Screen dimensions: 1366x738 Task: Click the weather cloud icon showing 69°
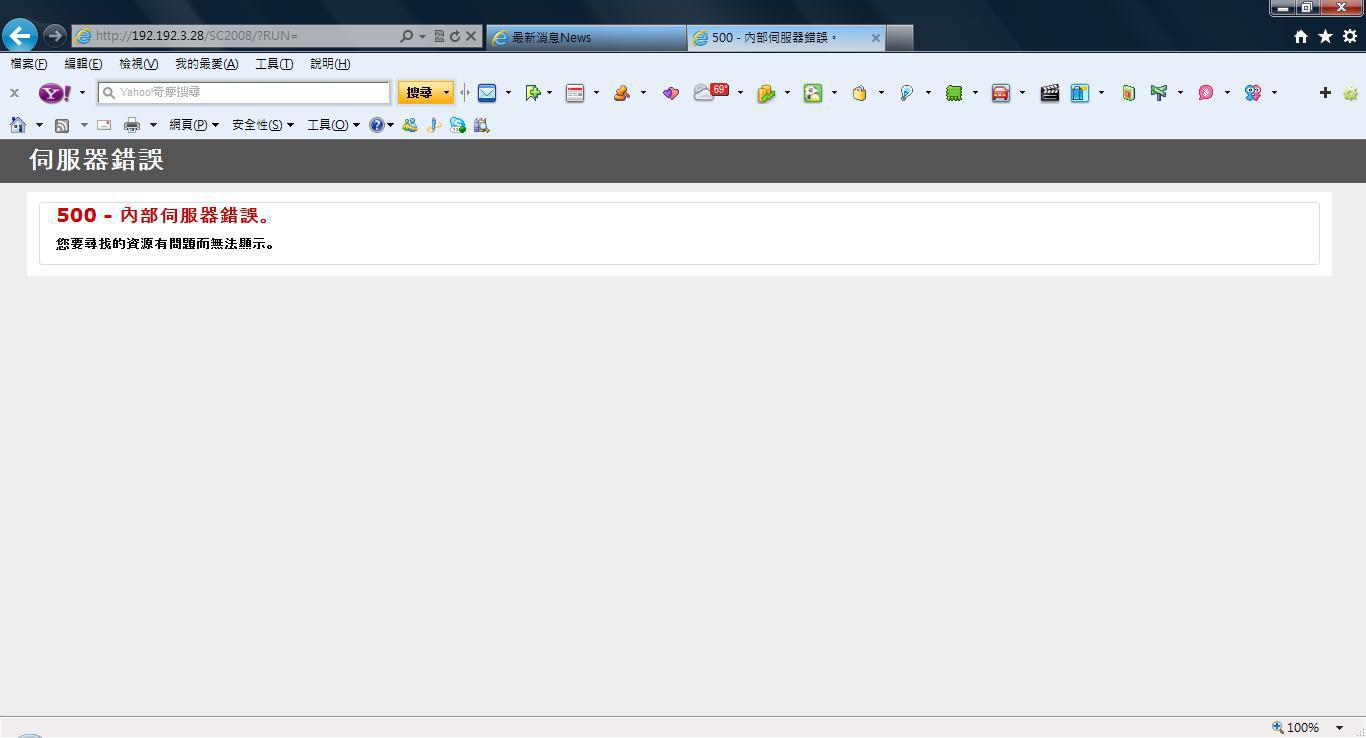(x=711, y=92)
